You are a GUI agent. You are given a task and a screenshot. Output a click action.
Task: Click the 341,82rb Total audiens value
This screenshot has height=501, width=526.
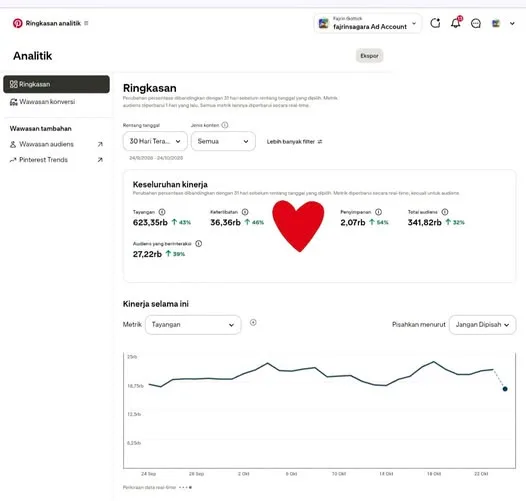pos(424,222)
